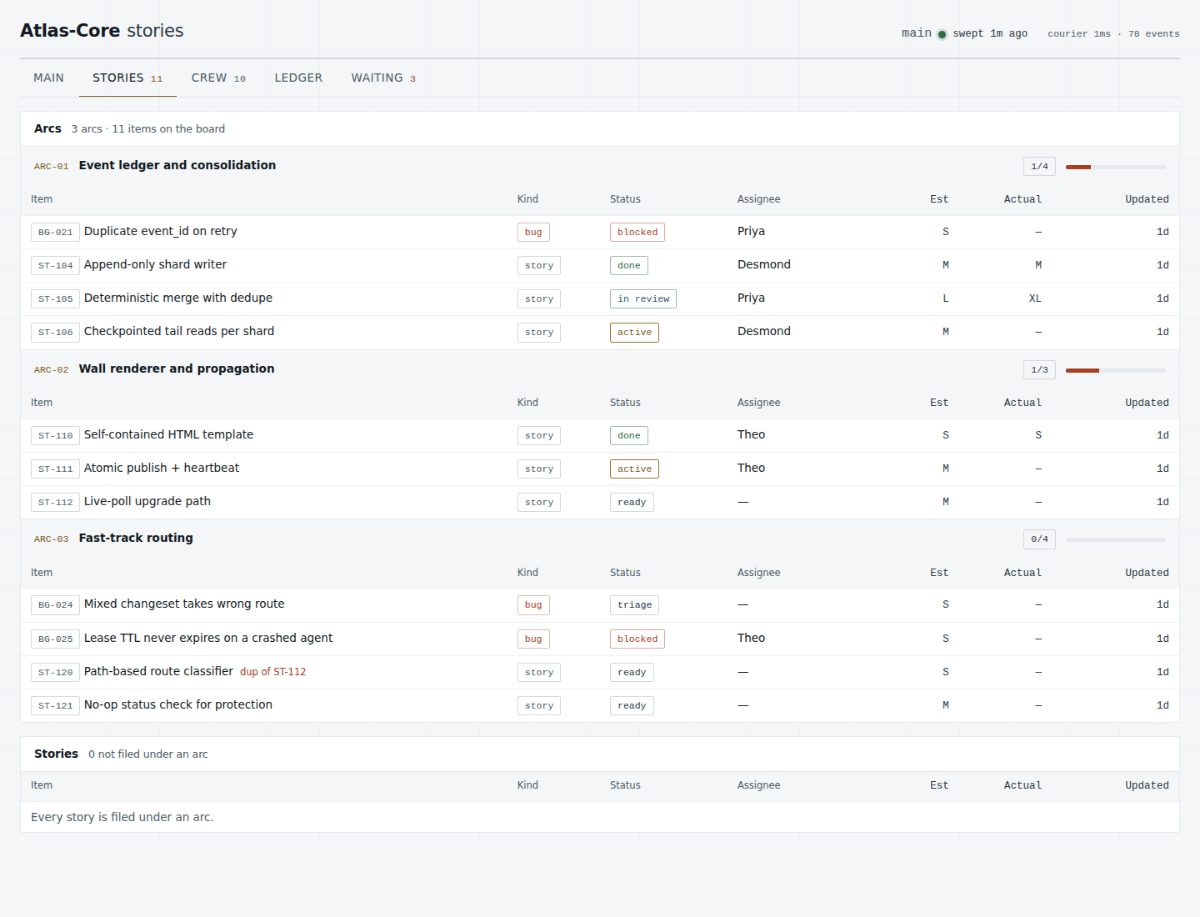Click the 1/3 count badge
1200x917 pixels.
pyautogui.click(x=1039, y=370)
